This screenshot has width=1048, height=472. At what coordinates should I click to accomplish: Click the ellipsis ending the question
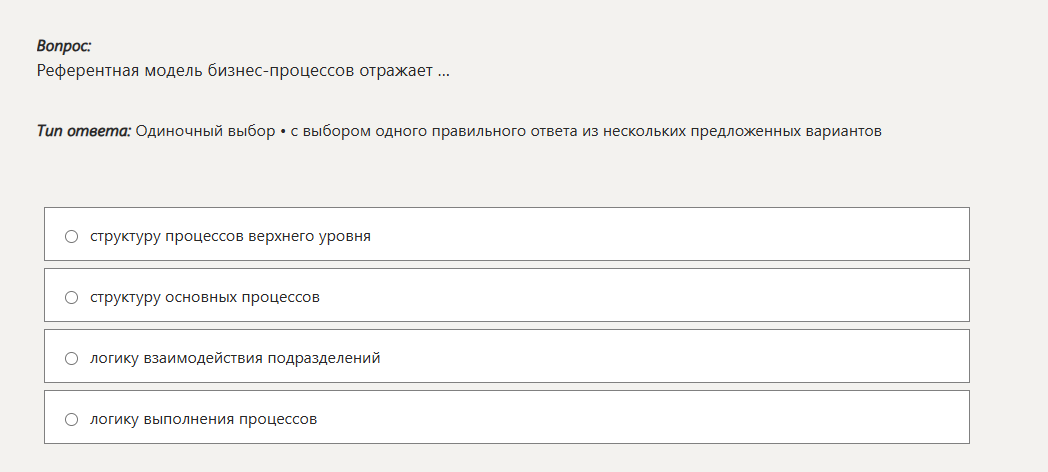443,71
